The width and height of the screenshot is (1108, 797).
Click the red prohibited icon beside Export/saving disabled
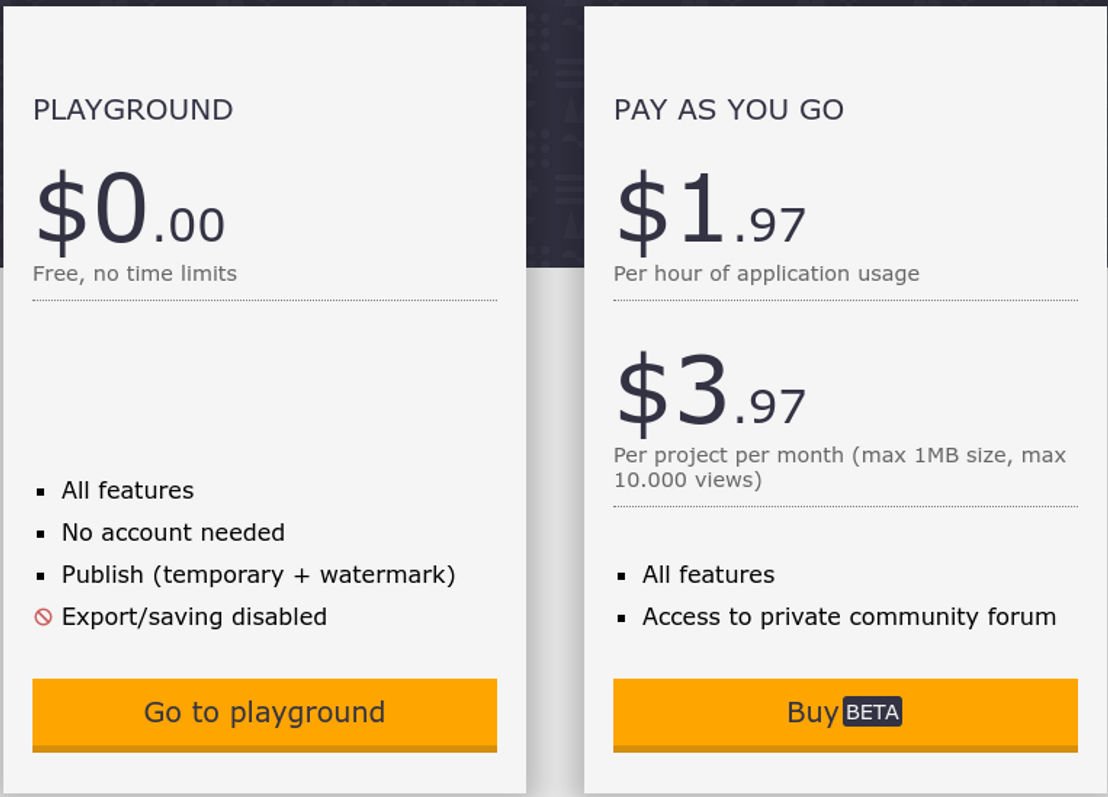coord(43,618)
